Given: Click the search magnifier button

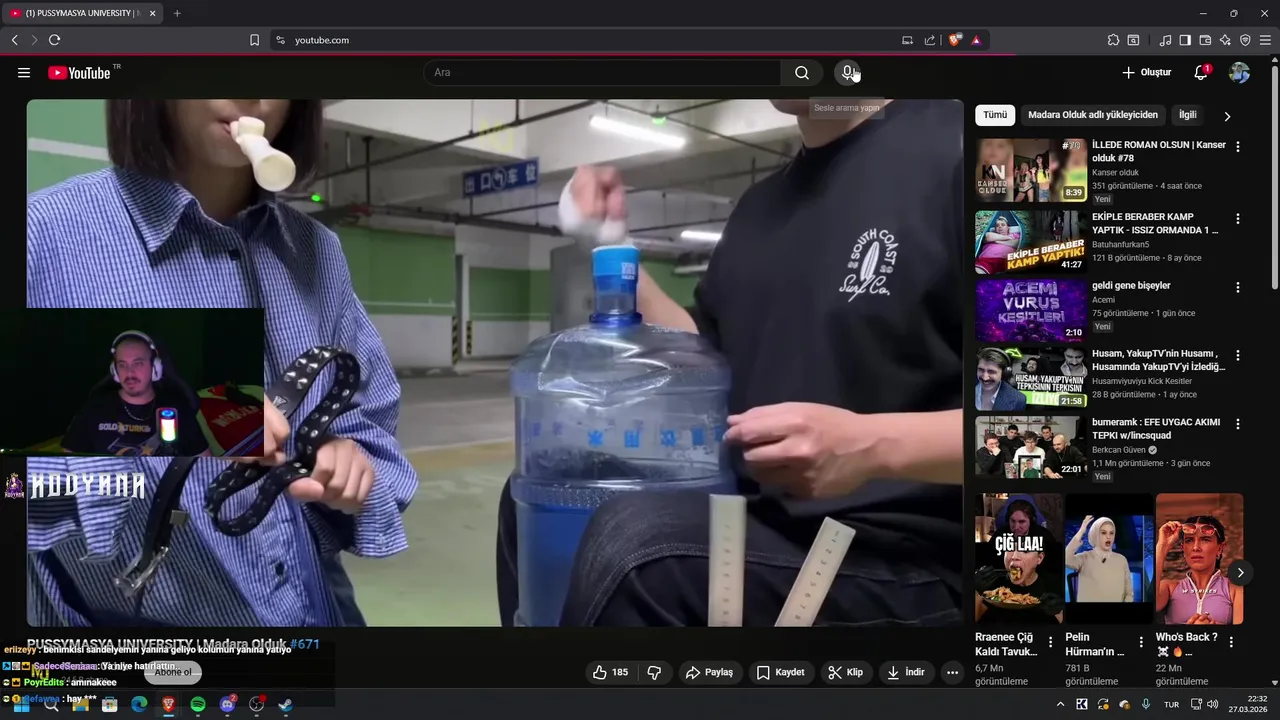Looking at the screenshot, I should tap(802, 73).
